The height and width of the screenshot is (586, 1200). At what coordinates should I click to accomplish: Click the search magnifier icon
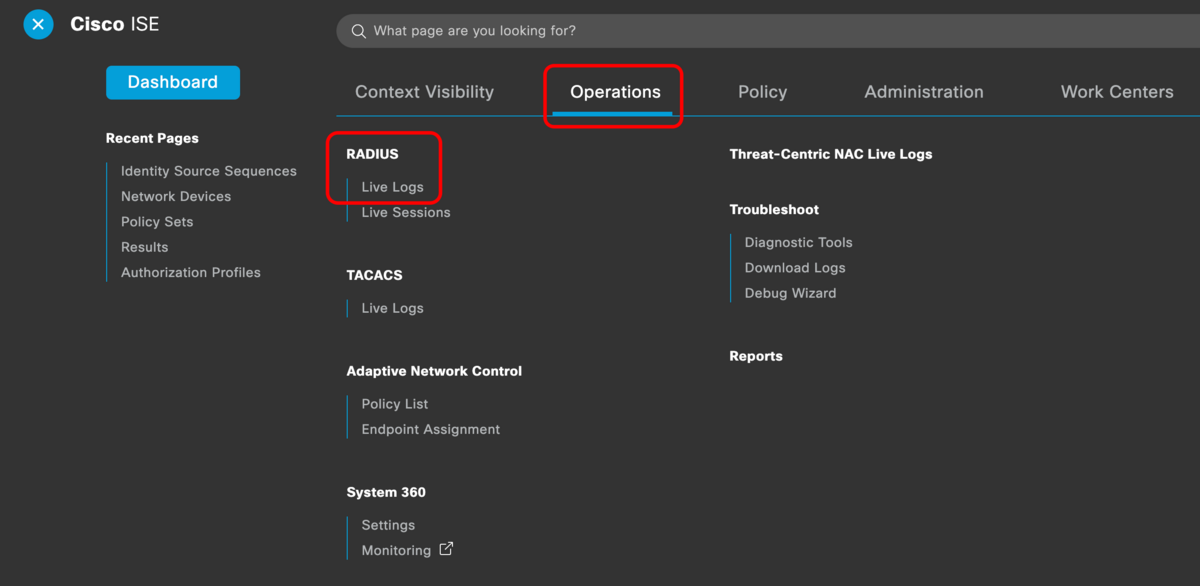(x=358, y=31)
